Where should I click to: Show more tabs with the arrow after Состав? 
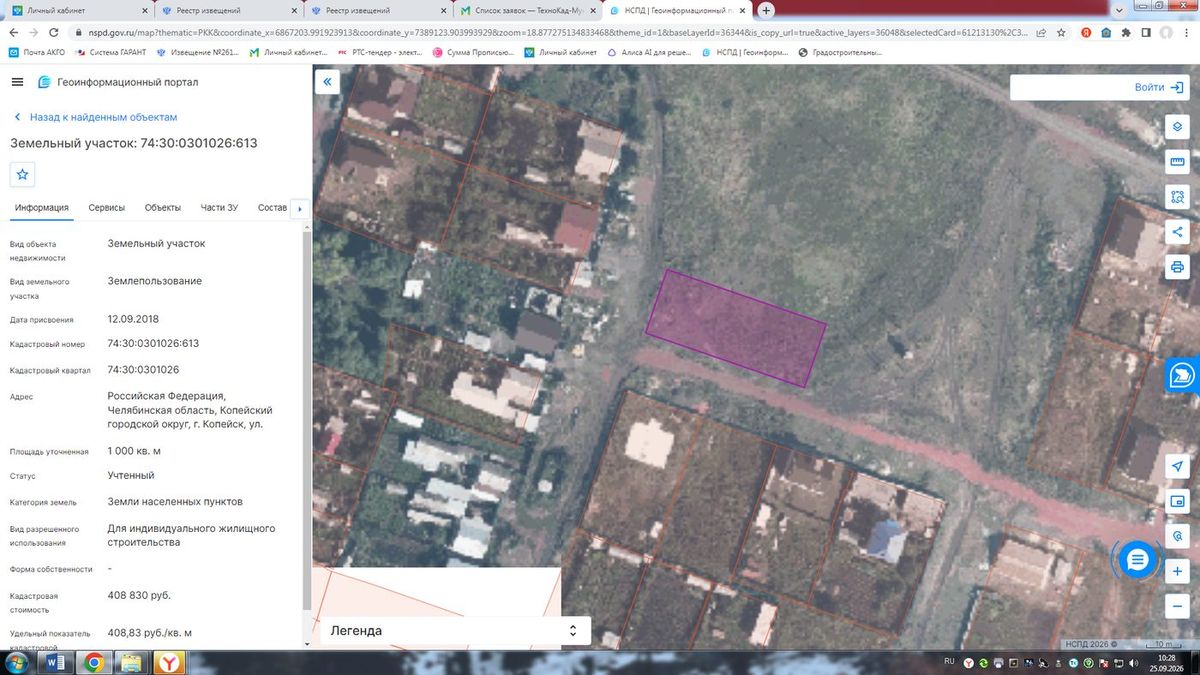pos(300,208)
